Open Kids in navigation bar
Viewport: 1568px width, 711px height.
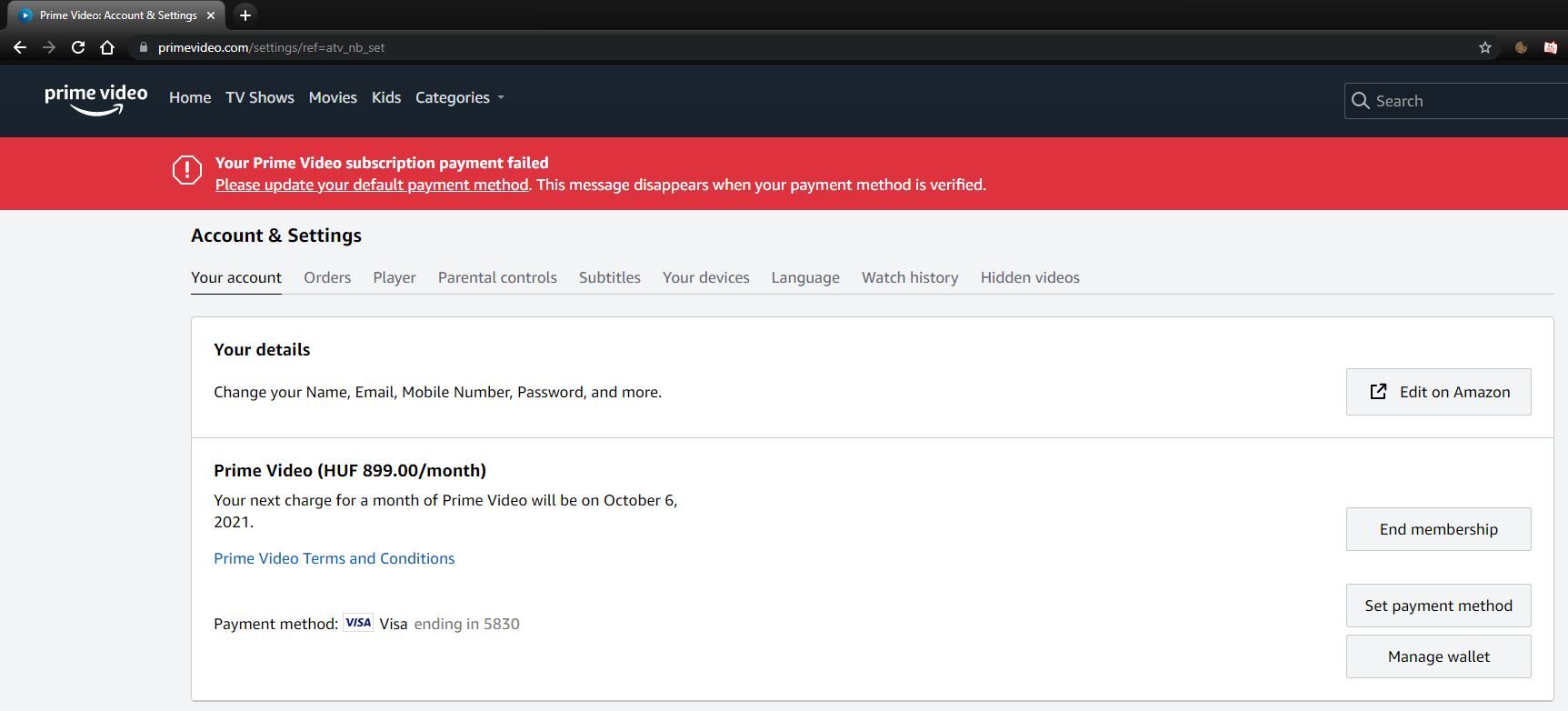[x=386, y=97]
